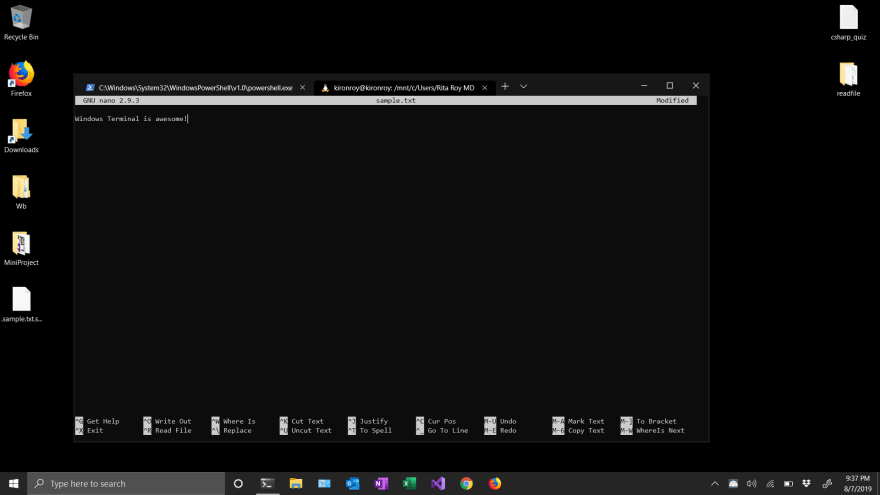Screen dimensions: 880x495
Task: Open the Dropbox tray icon
Action: tap(806, 483)
